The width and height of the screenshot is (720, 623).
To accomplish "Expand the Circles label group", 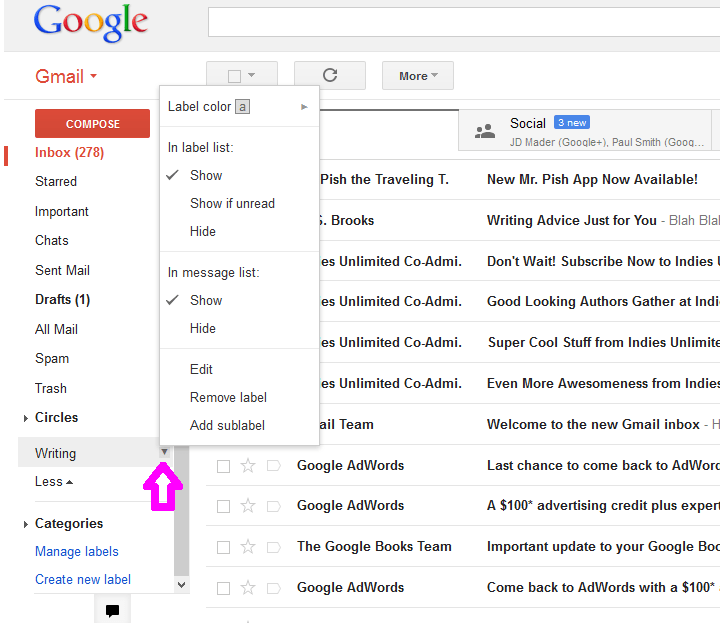I will pyautogui.click(x=26, y=418).
